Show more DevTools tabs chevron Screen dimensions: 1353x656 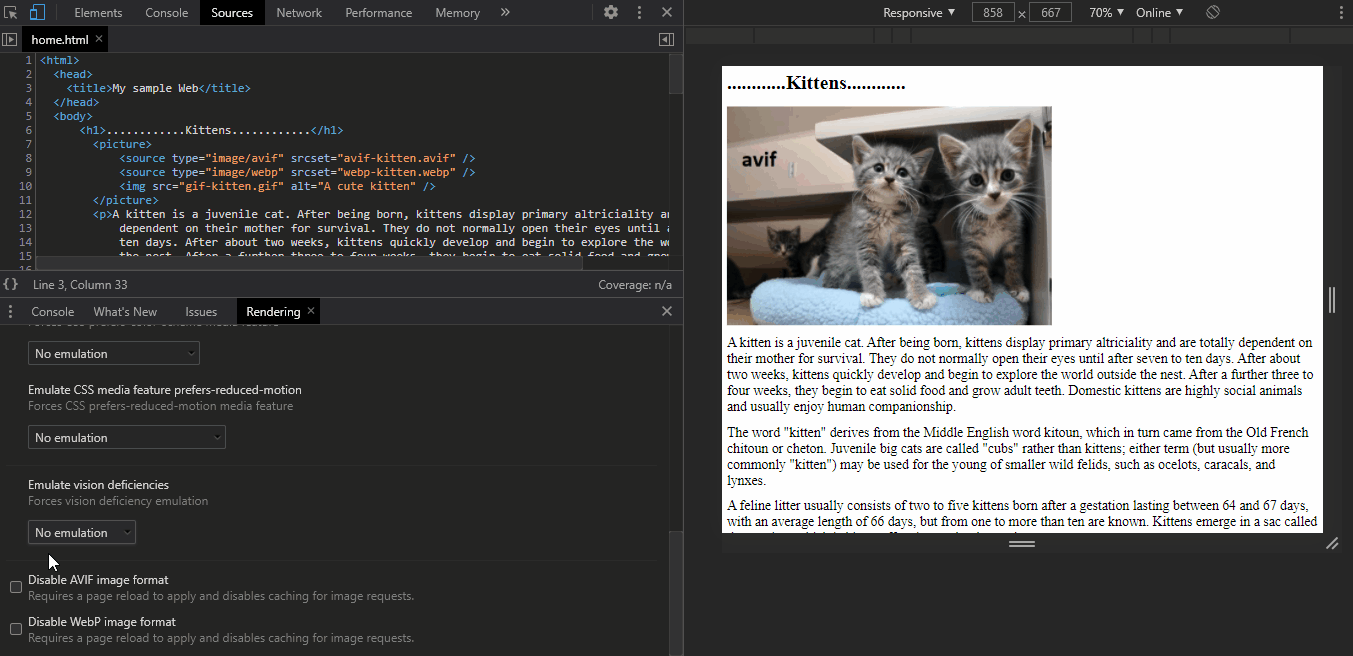pos(505,13)
